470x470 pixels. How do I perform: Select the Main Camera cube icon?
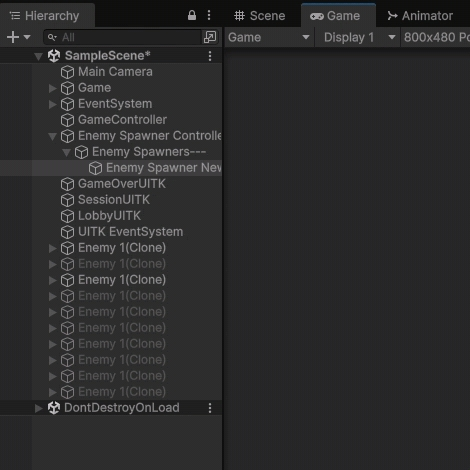pos(67,72)
